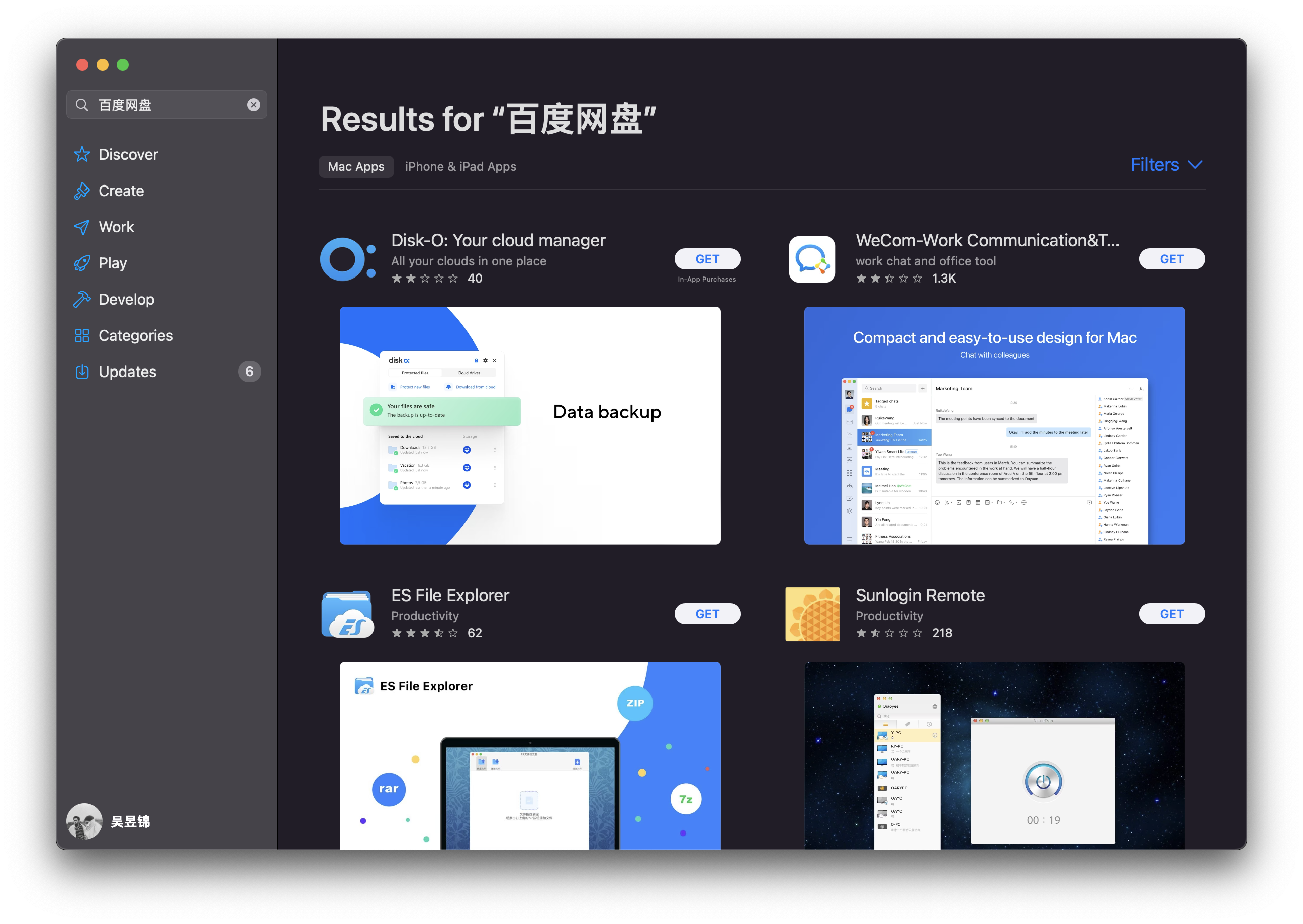This screenshot has width=1303, height=924.
Task: Open the Play section
Action: coord(113,263)
